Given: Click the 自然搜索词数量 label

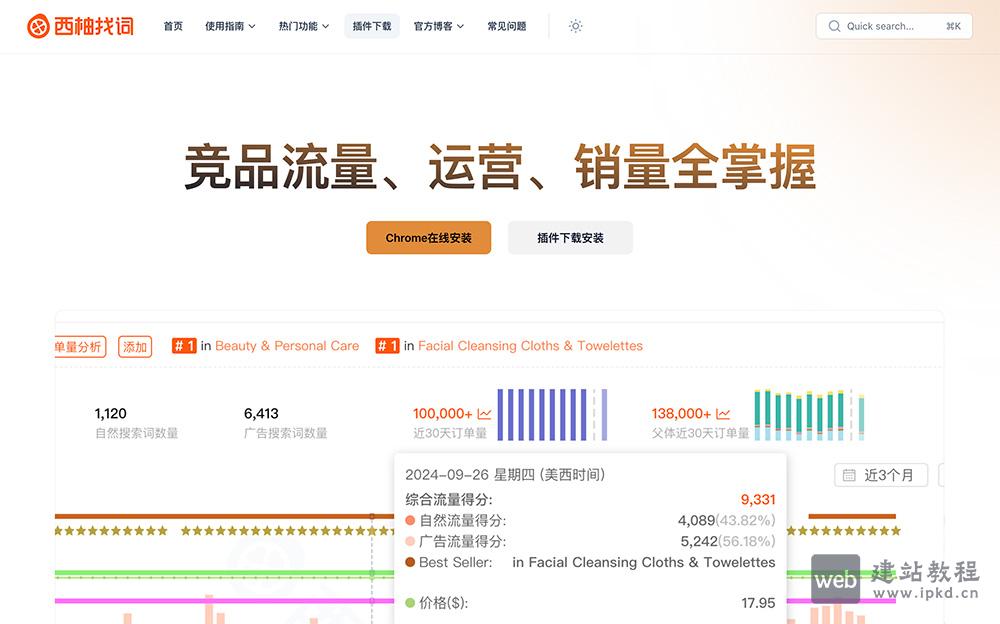Looking at the screenshot, I should [136, 433].
